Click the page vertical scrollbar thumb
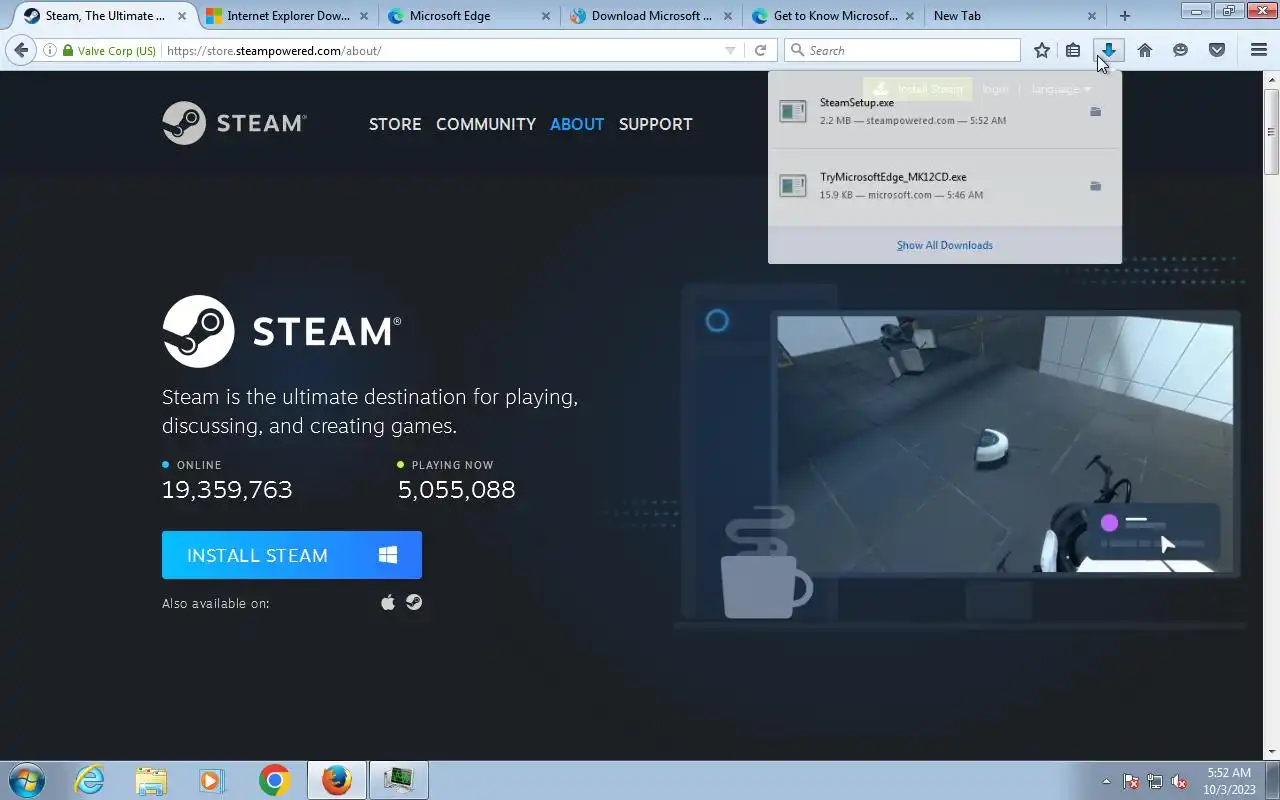Image resolution: width=1280 pixels, height=800 pixels. click(1271, 130)
